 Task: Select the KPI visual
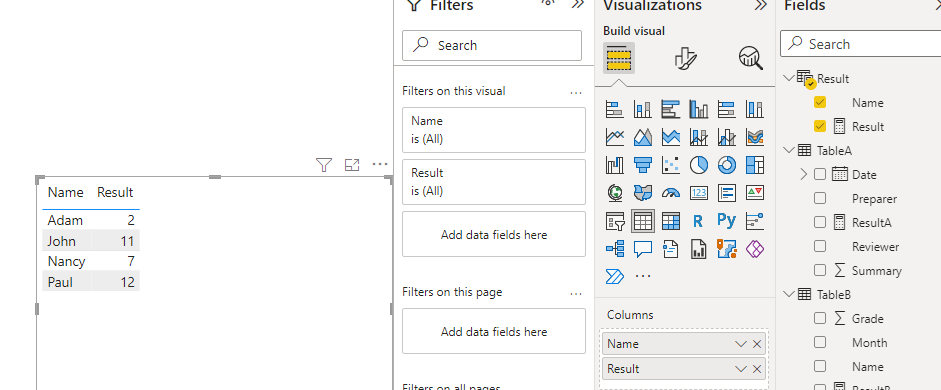point(754,193)
